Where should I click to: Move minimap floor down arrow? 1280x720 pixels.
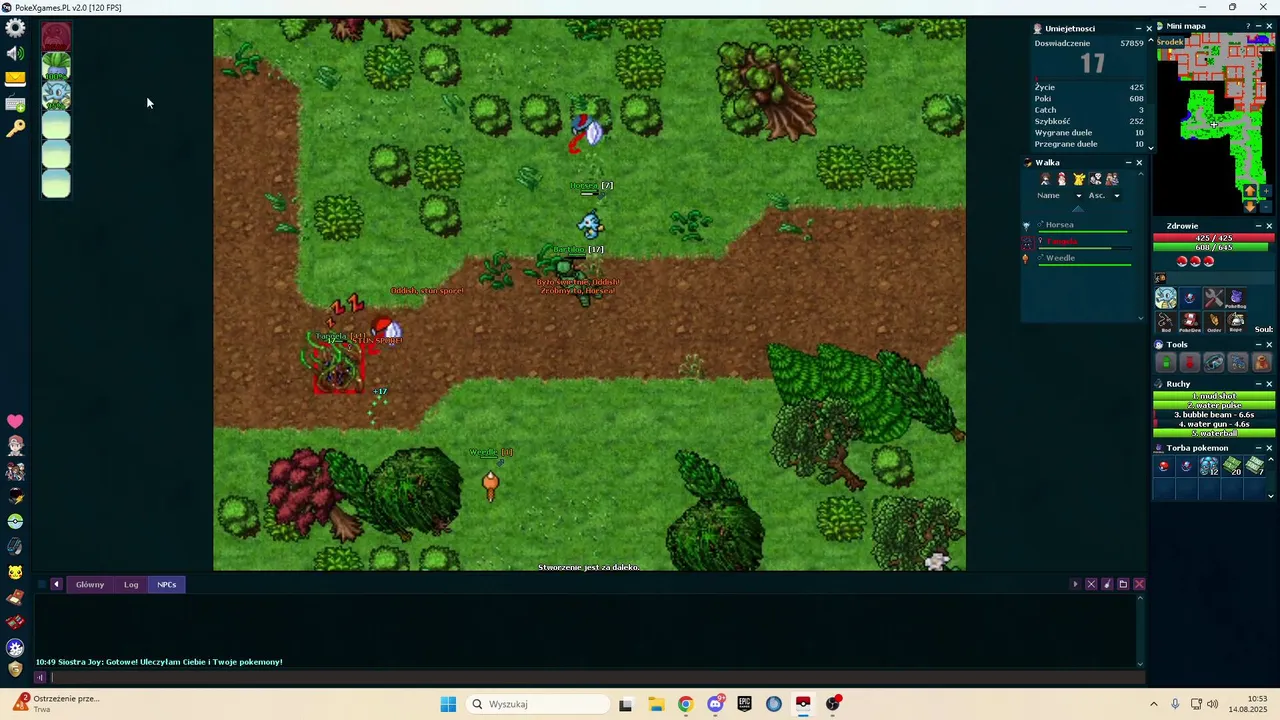[1249, 206]
